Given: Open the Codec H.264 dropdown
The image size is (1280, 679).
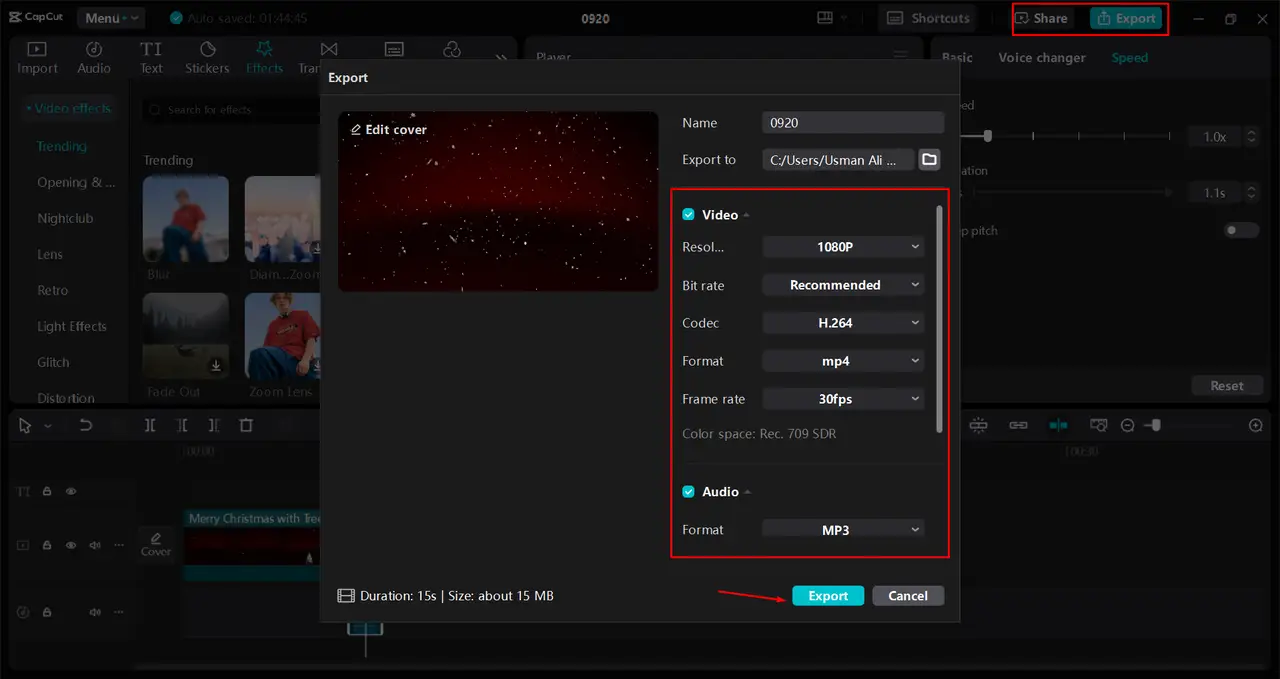Looking at the screenshot, I should coord(843,323).
